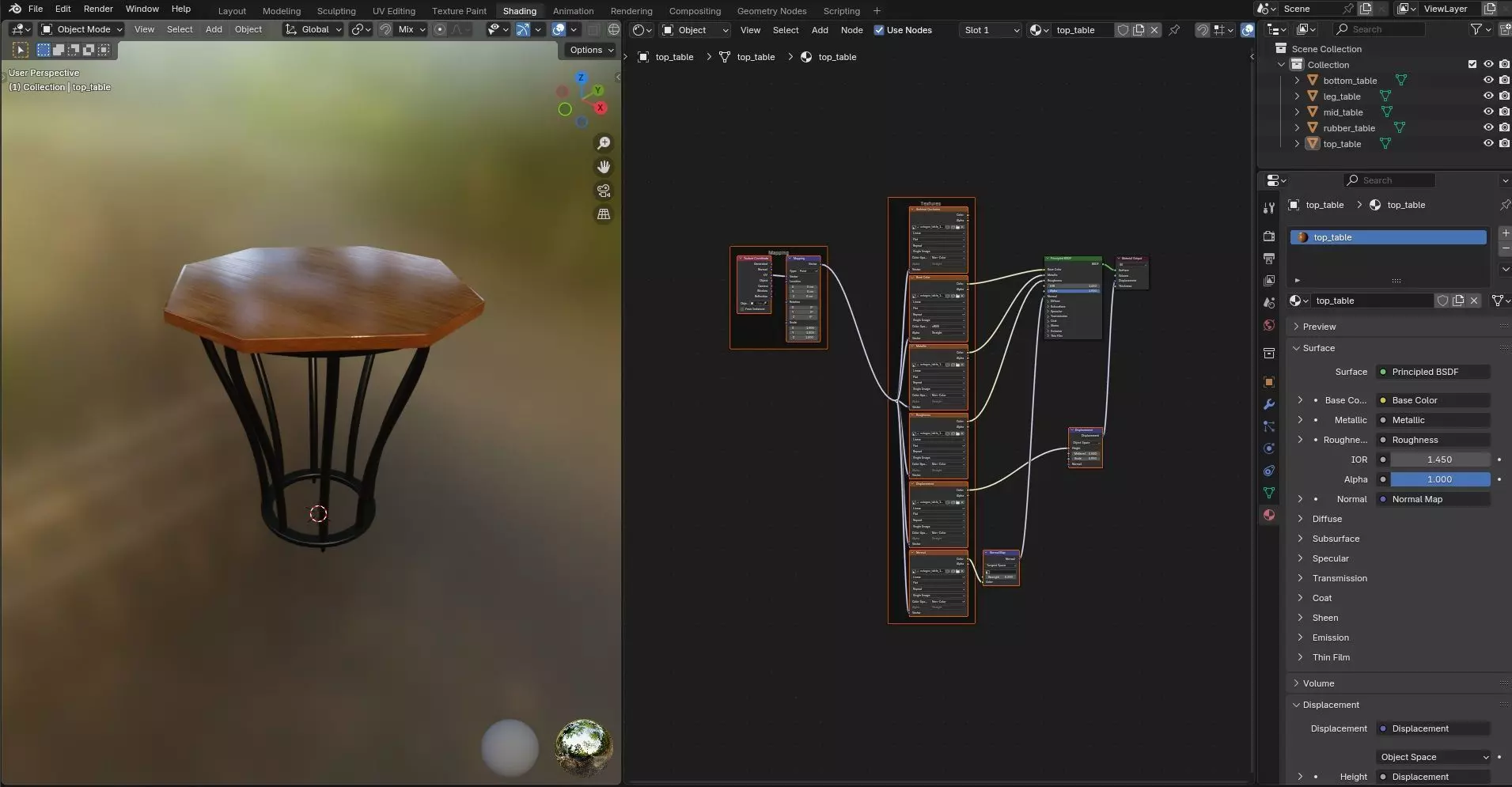
Task: Open the Object Mode dropdown
Action: tap(82, 29)
